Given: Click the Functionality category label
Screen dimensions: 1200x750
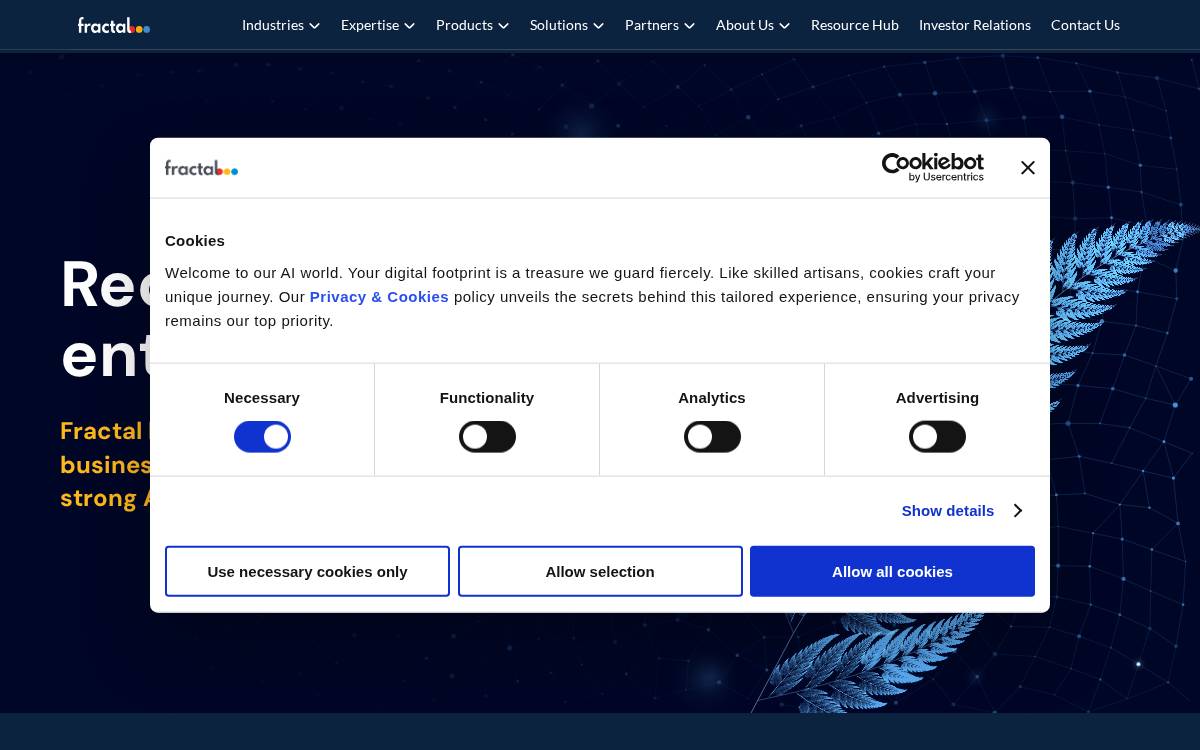Looking at the screenshot, I should tap(487, 398).
